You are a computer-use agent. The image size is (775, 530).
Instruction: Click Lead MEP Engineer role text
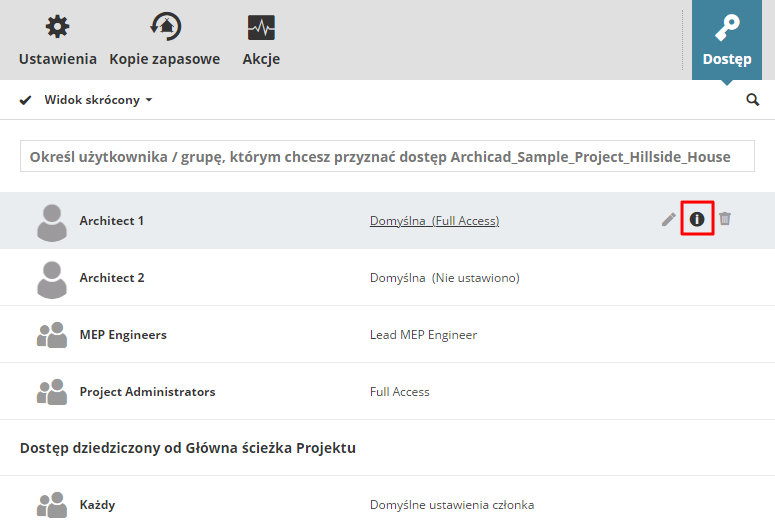423,335
